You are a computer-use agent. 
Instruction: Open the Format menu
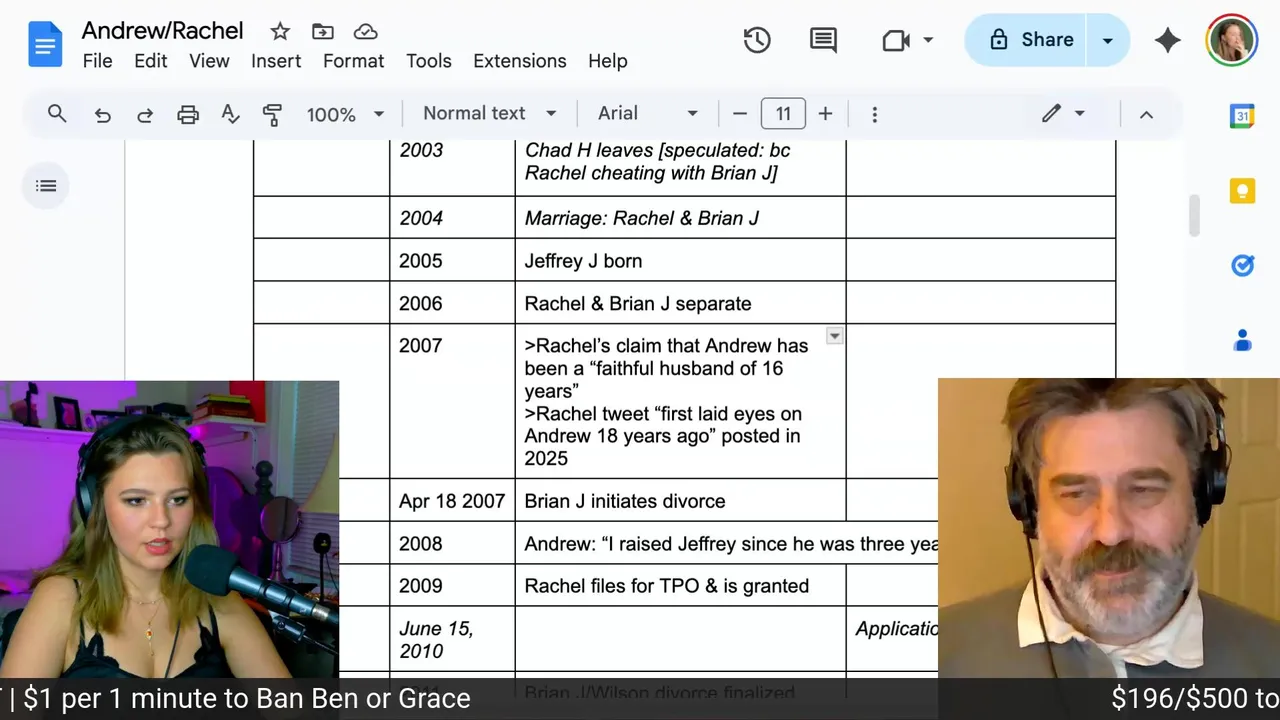tap(353, 61)
